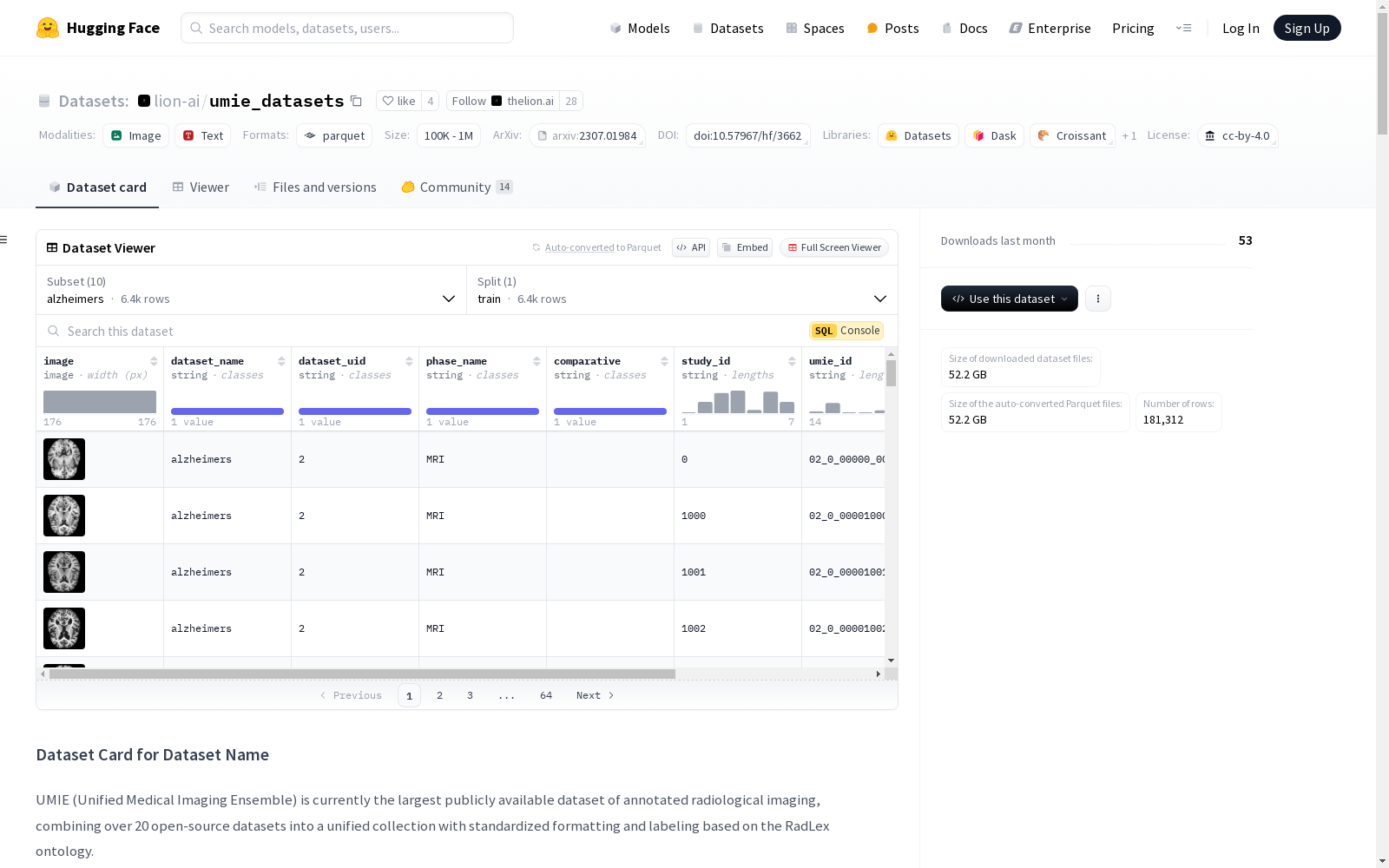Open the MRI thumbnail in study 1000 row

click(x=64, y=516)
